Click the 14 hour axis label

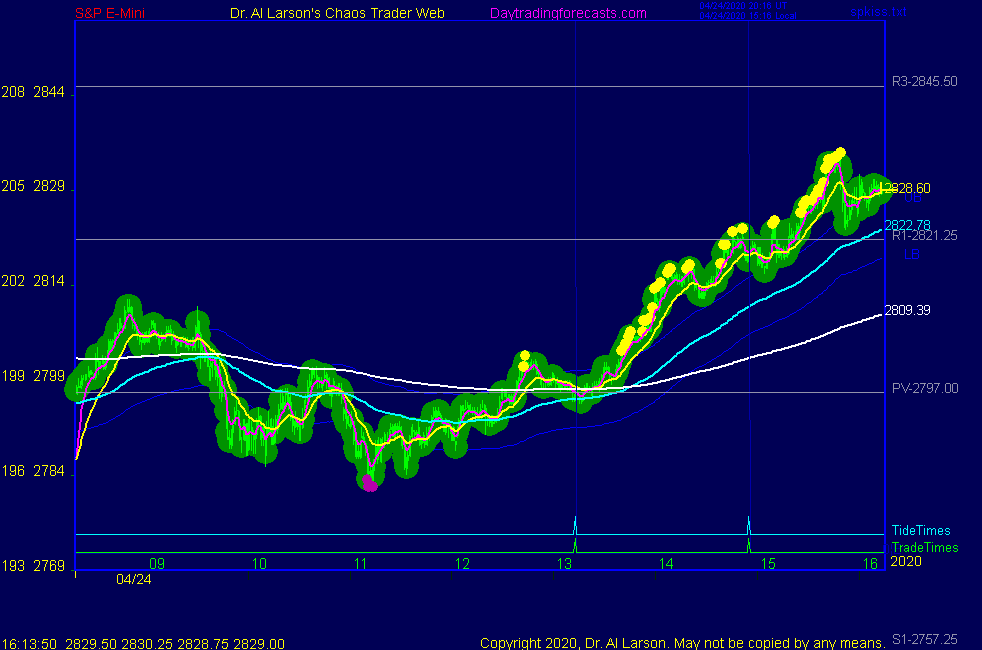point(666,564)
